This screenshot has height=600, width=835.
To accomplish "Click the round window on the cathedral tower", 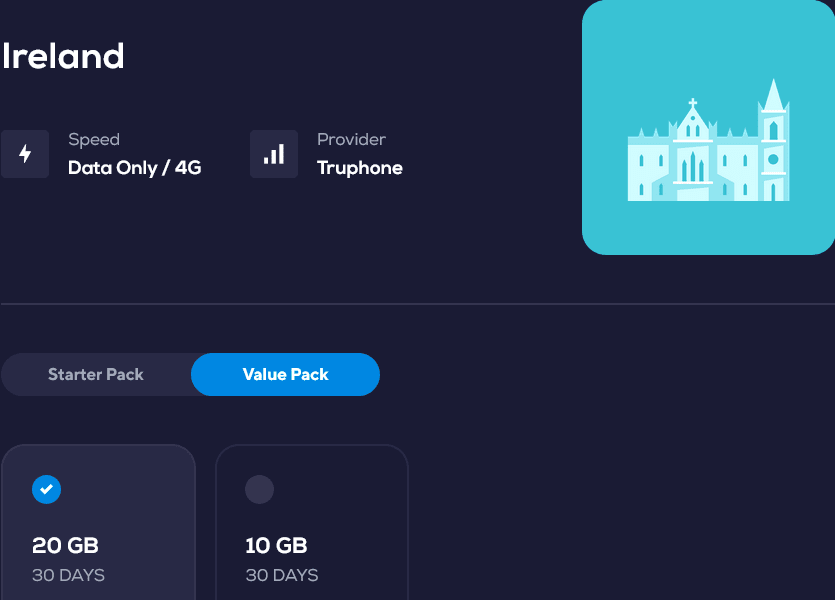I will tap(773, 159).
